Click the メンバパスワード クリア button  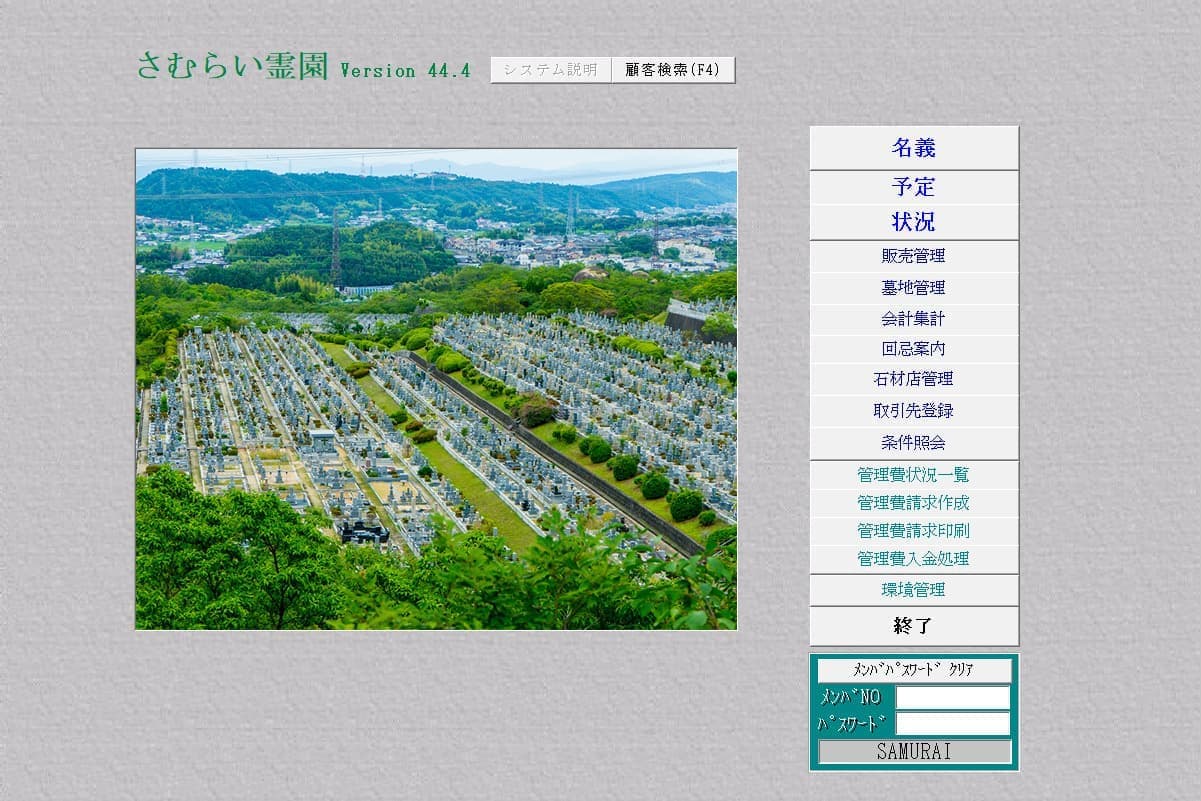tap(914, 670)
